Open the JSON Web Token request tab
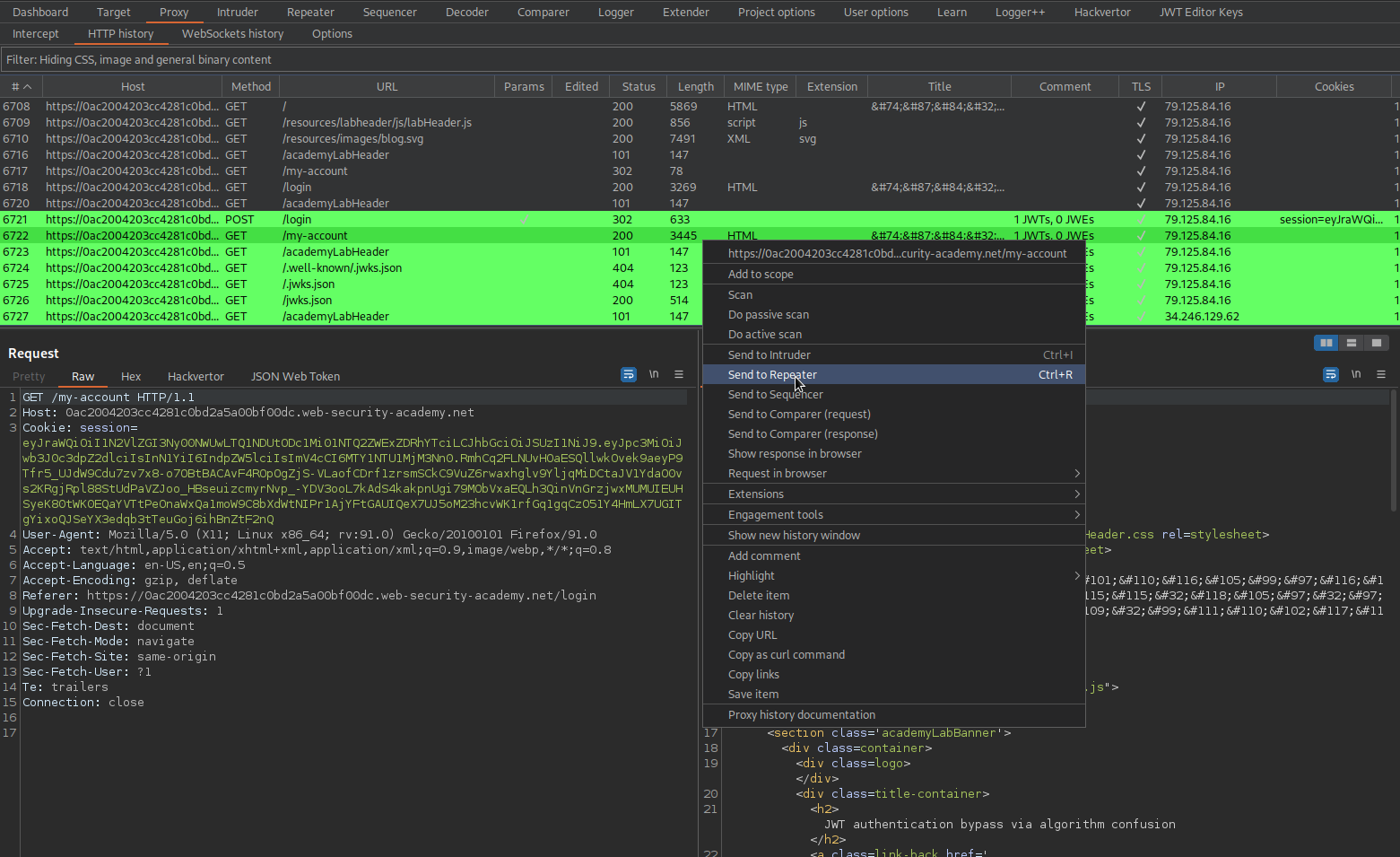Screen dimensions: 1400x857 pyautogui.click(x=295, y=377)
